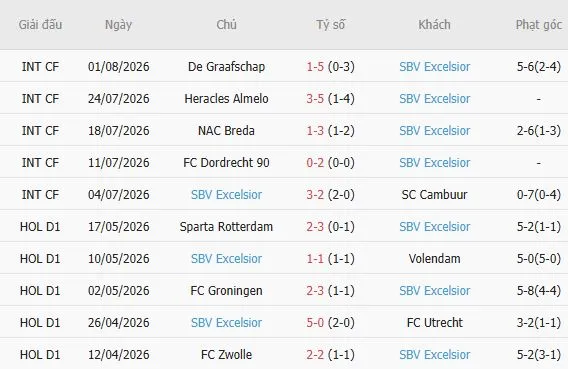Select Sparta Rotterdam team name
This screenshot has width=568, height=369.
point(226,227)
